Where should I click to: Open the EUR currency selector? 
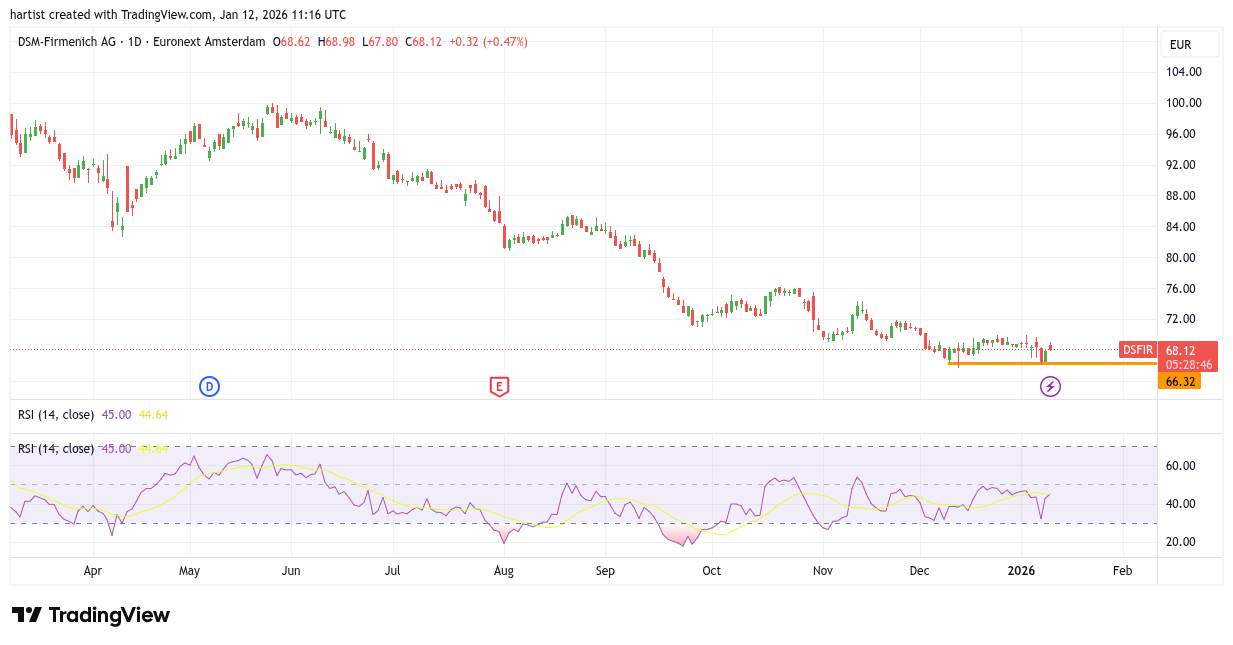pos(1188,44)
